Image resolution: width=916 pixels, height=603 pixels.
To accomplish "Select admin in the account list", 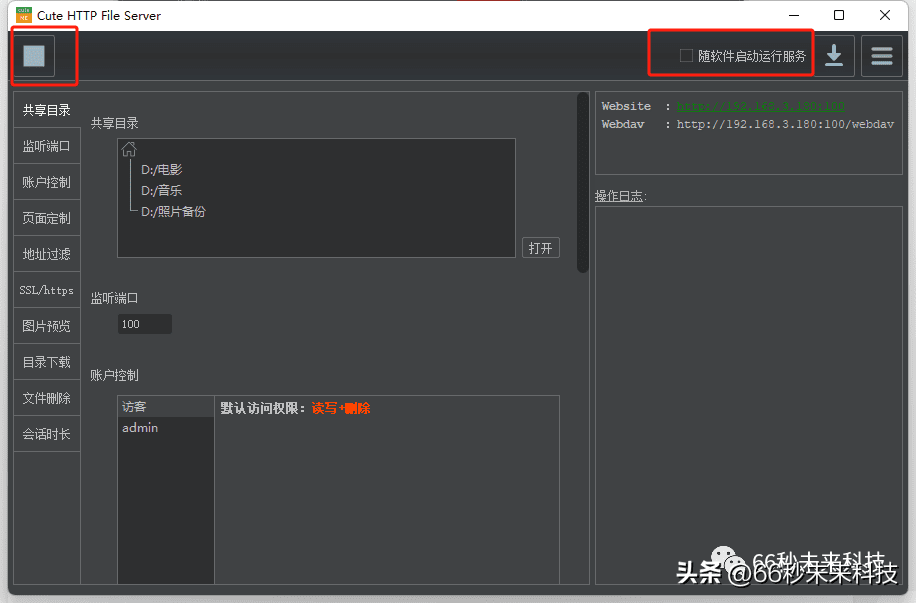I will click(x=140, y=427).
